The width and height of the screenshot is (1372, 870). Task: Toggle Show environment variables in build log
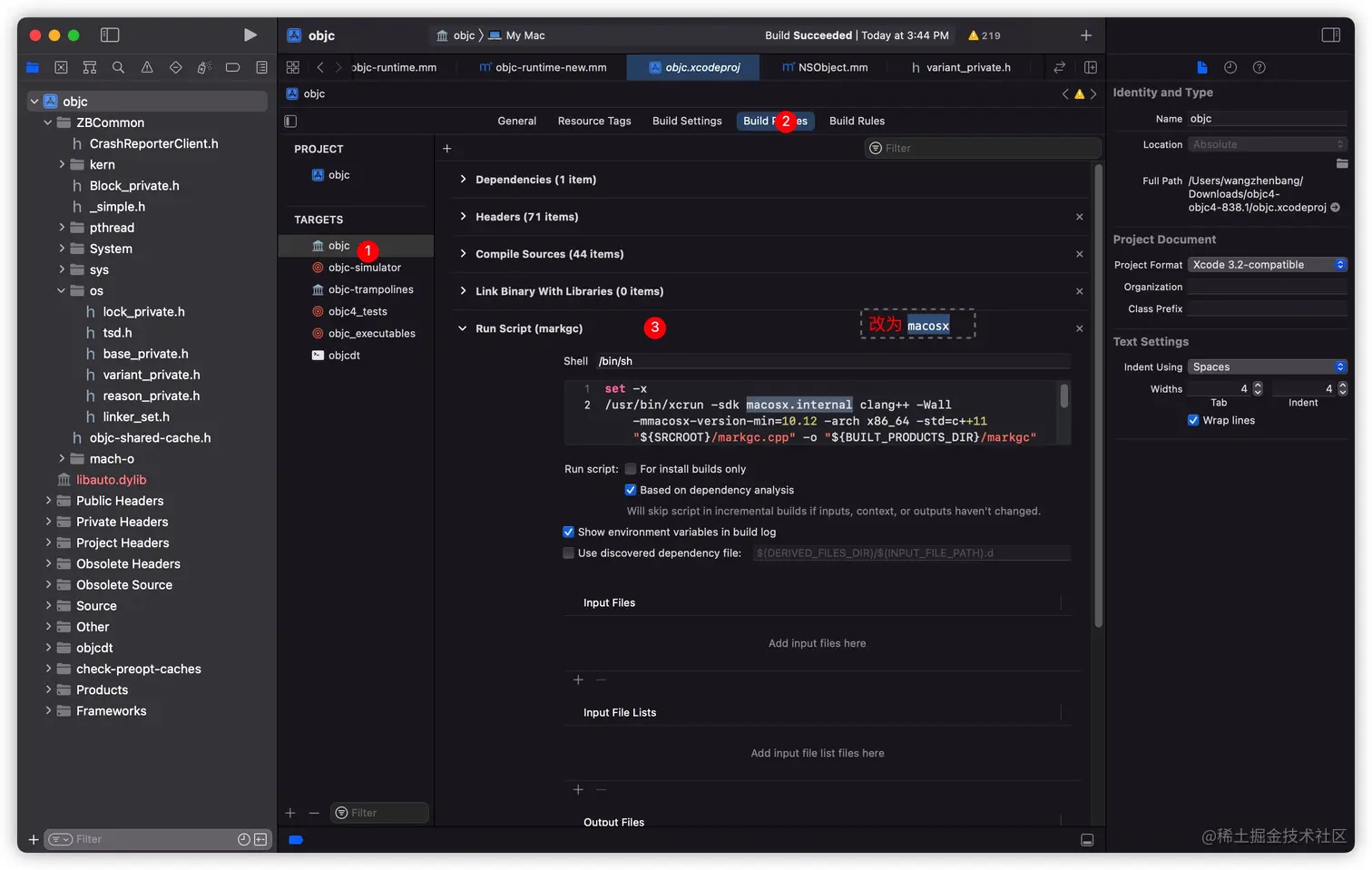click(568, 532)
